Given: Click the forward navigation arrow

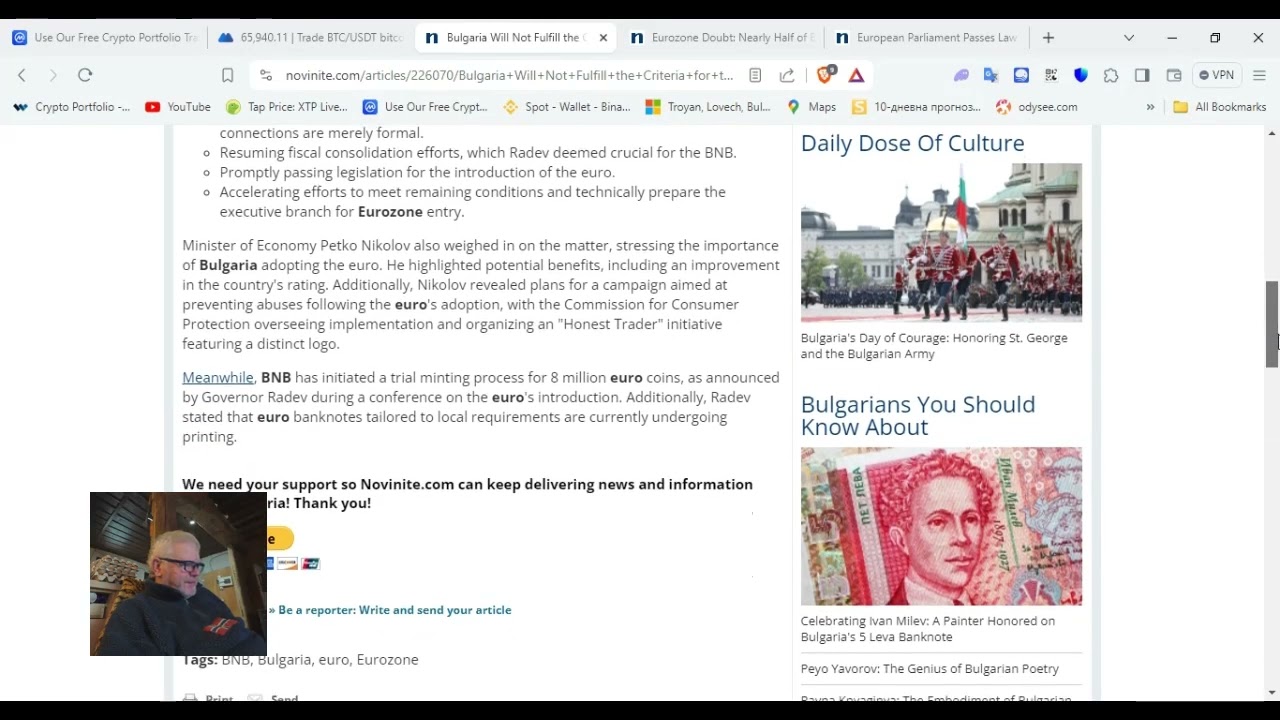Looking at the screenshot, I should [x=53, y=75].
